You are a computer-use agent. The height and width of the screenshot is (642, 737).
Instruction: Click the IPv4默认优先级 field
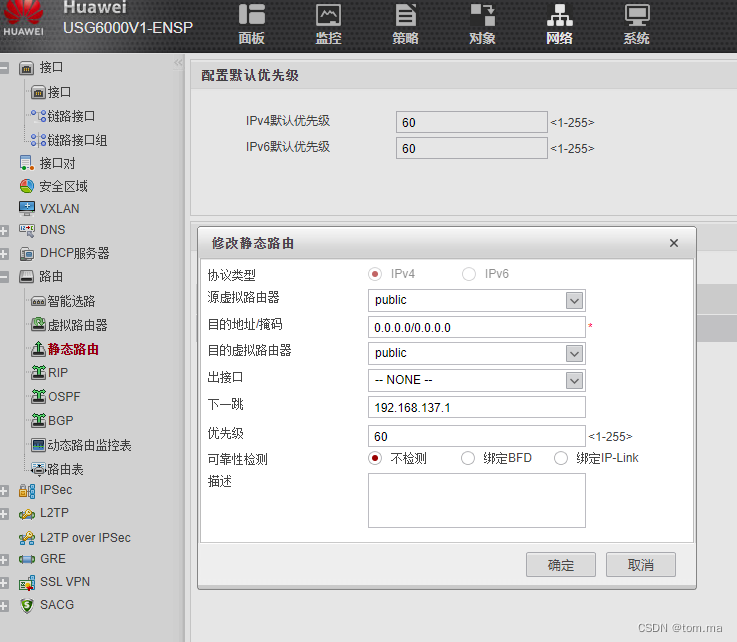coord(472,122)
